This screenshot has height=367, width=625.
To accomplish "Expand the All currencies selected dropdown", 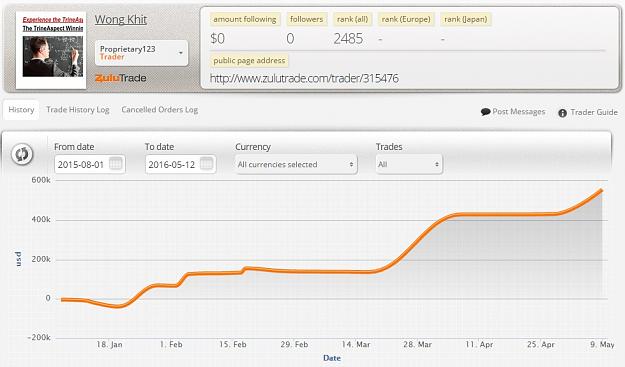I will coord(296,164).
